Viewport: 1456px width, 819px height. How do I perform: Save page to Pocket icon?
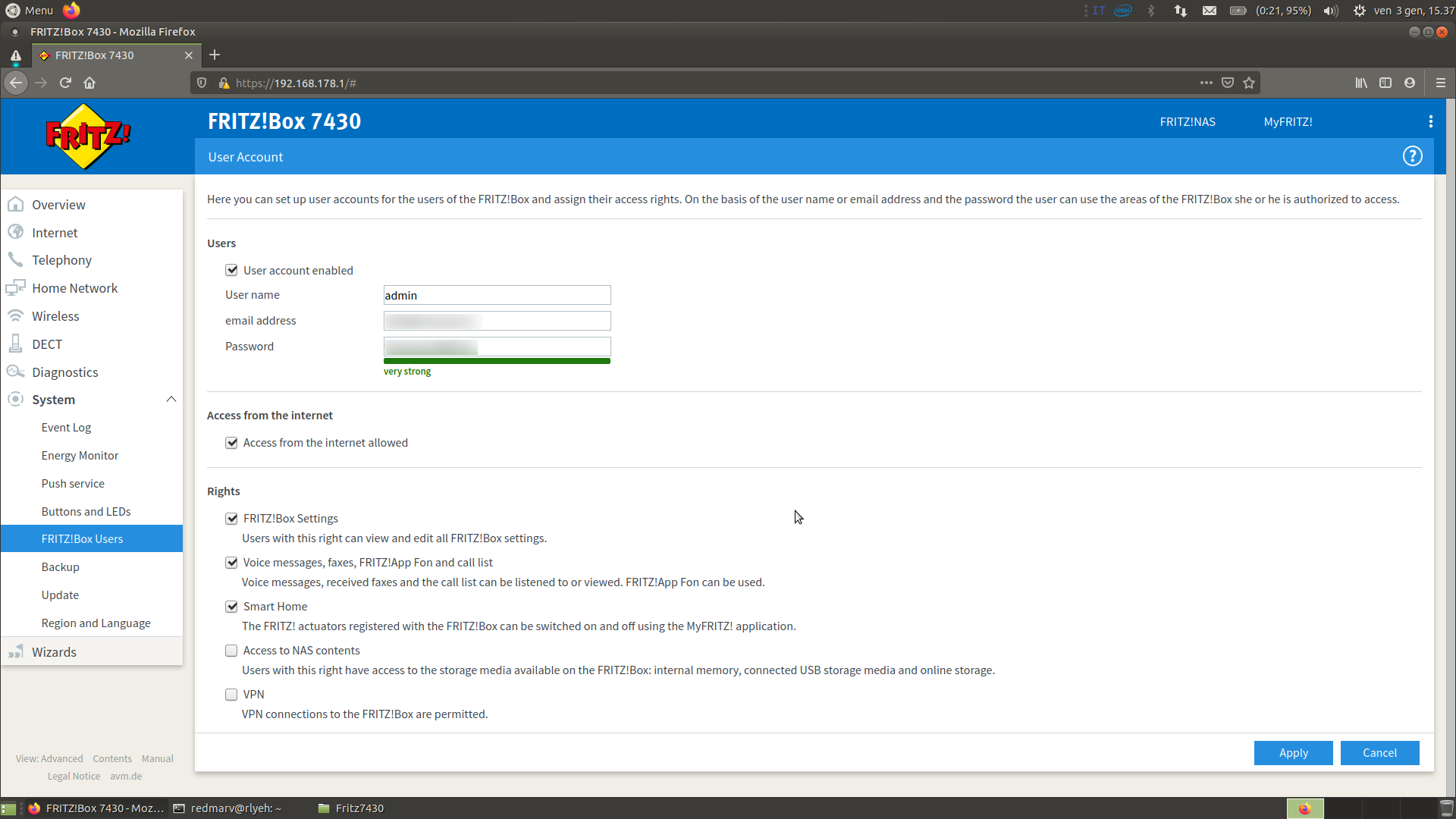tap(1228, 83)
